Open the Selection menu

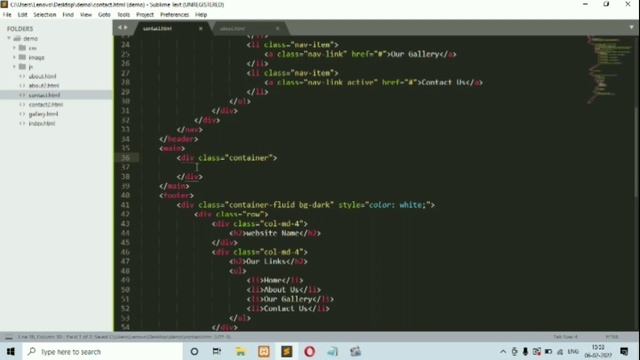click(x=44, y=15)
